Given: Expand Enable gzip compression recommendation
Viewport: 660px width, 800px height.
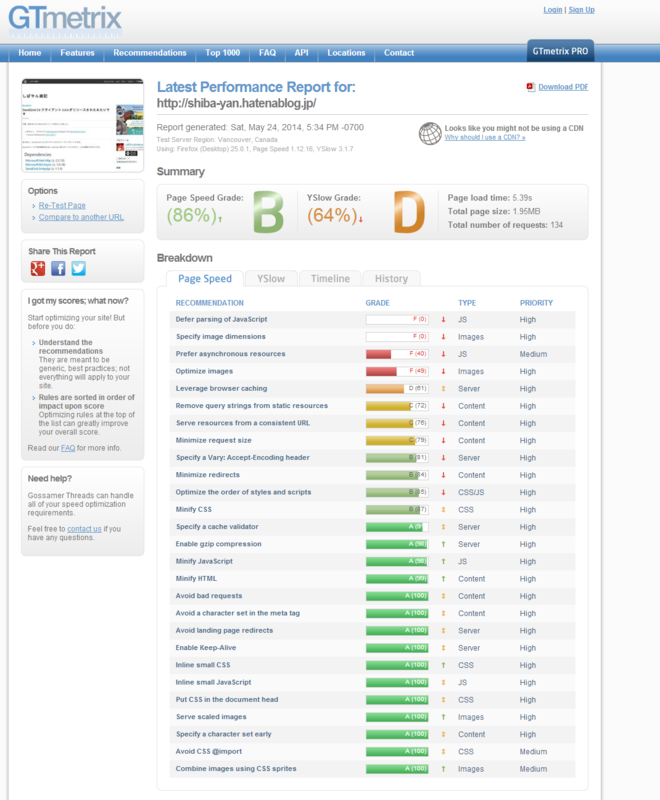Looking at the screenshot, I should tap(218, 544).
